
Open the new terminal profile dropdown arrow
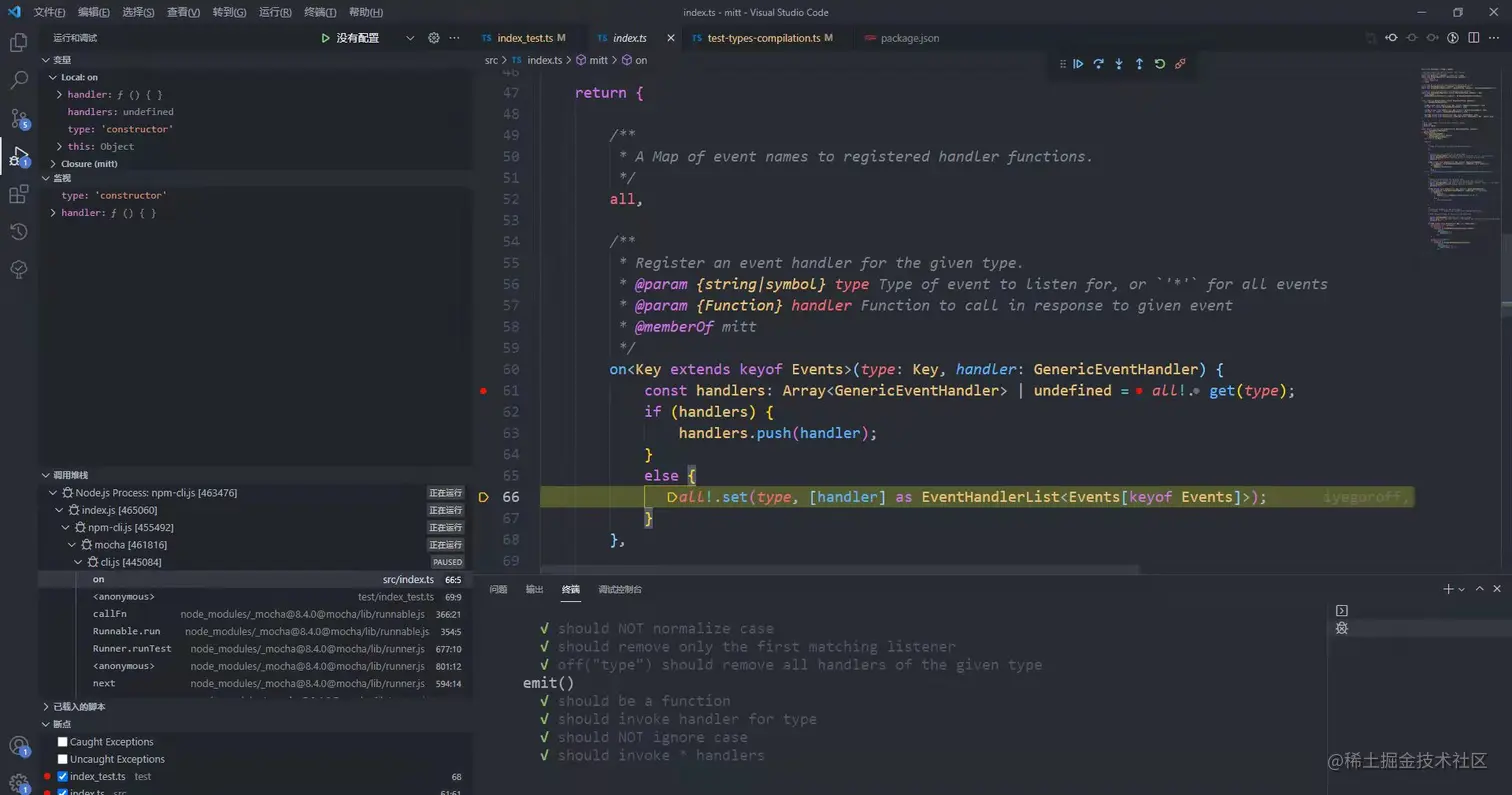click(1462, 590)
